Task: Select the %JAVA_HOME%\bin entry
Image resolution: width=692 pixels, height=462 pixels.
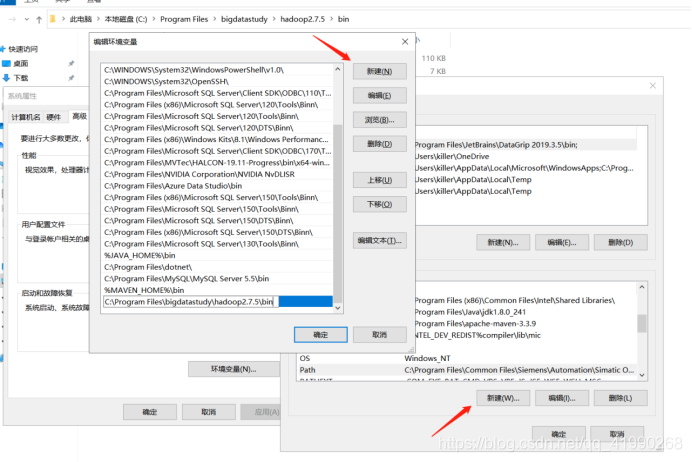Action: point(218,255)
